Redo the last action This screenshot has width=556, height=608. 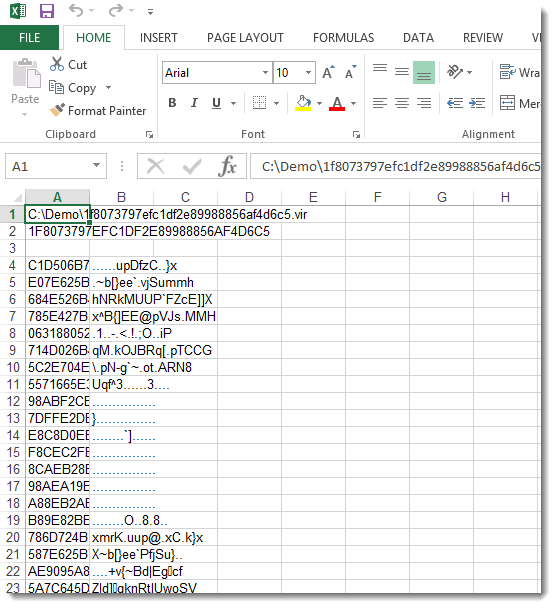click(116, 11)
